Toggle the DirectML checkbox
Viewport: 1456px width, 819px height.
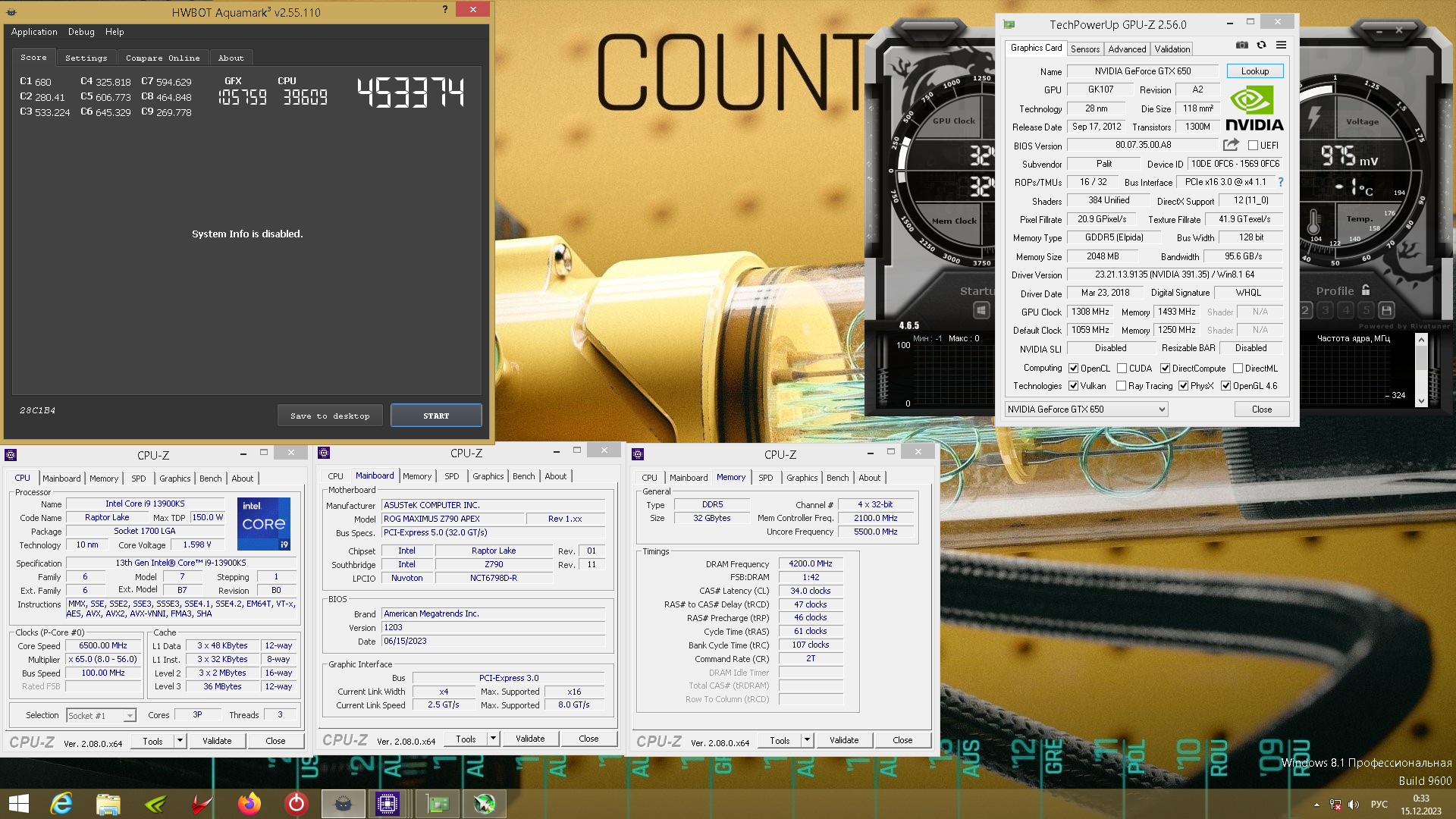tap(1238, 369)
